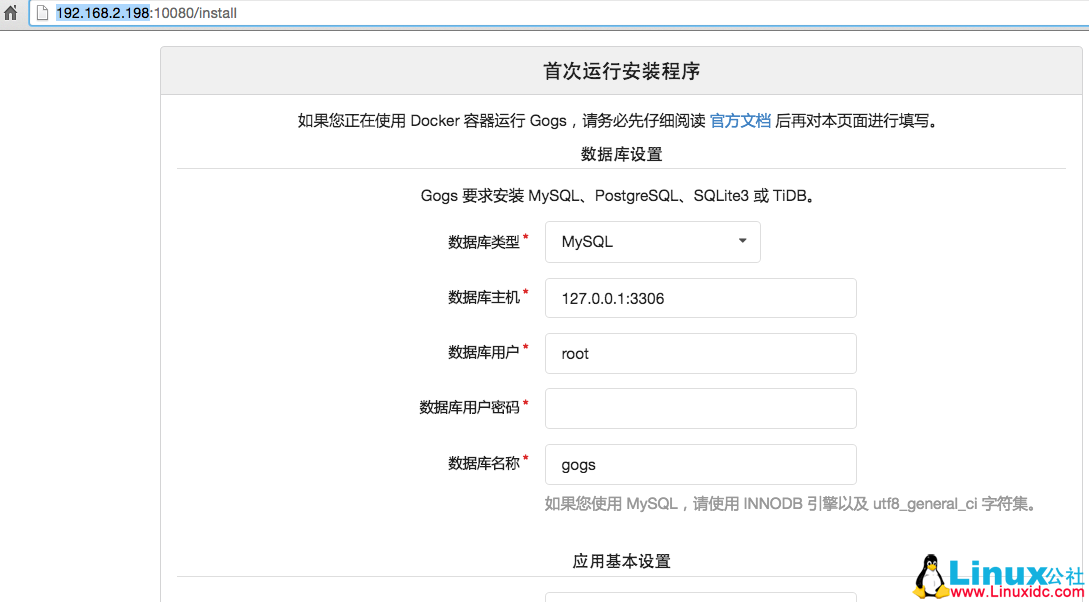
Task: Select the 数据库名称 field containing gogs
Action: pyautogui.click(x=700, y=464)
